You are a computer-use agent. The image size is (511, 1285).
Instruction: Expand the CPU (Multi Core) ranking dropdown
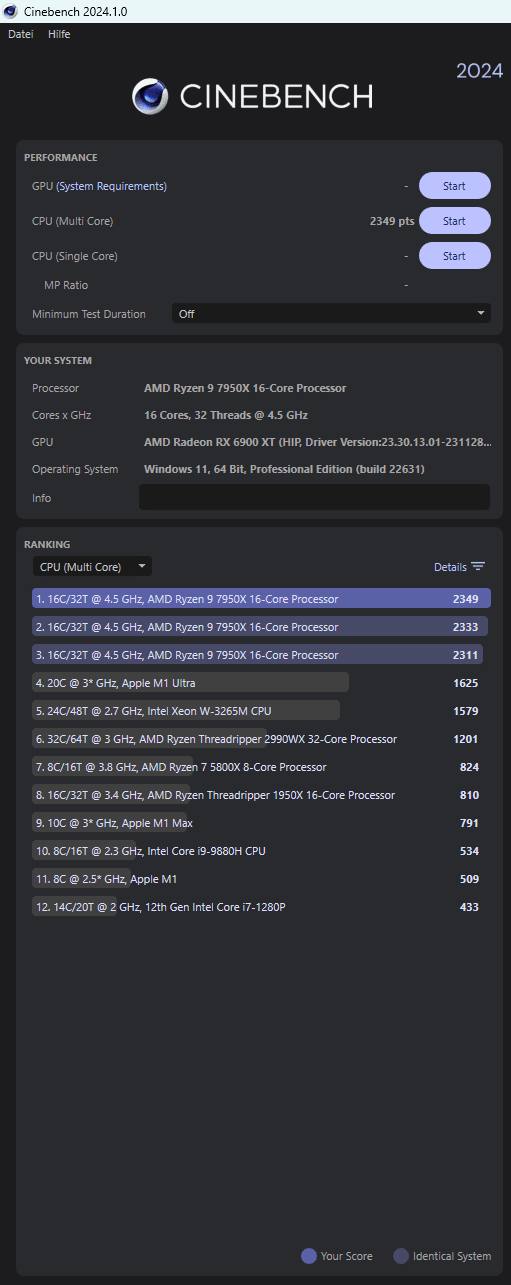point(92,567)
